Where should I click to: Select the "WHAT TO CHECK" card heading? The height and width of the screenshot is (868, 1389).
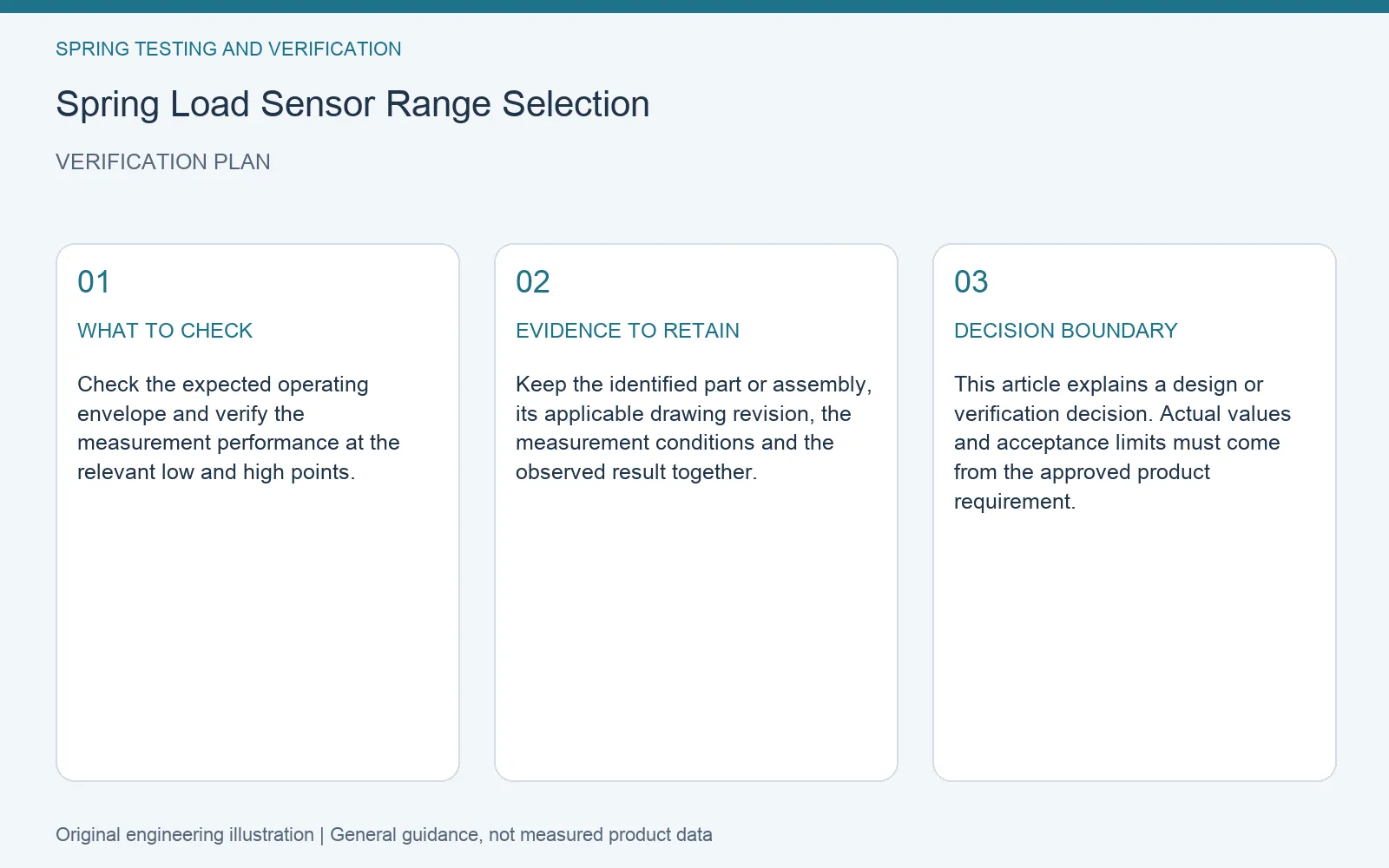[x=165, y=331]
